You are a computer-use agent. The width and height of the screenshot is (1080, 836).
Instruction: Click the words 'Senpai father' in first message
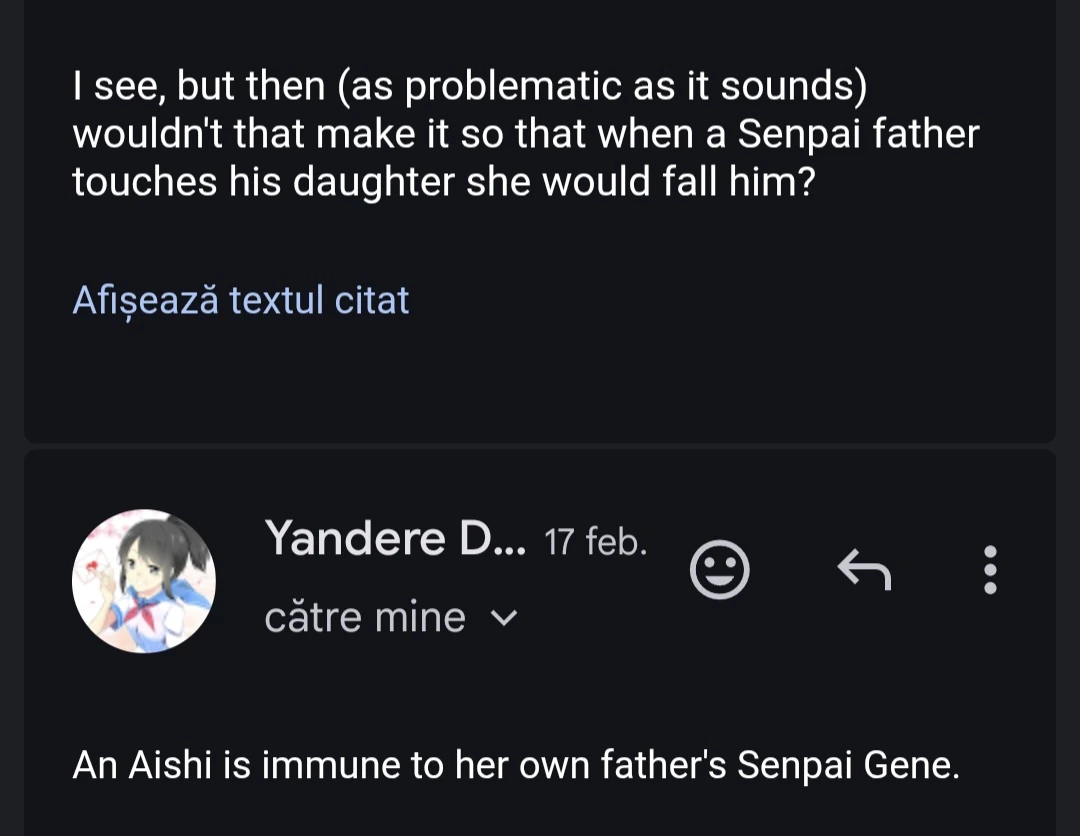[x=858, y=134]
